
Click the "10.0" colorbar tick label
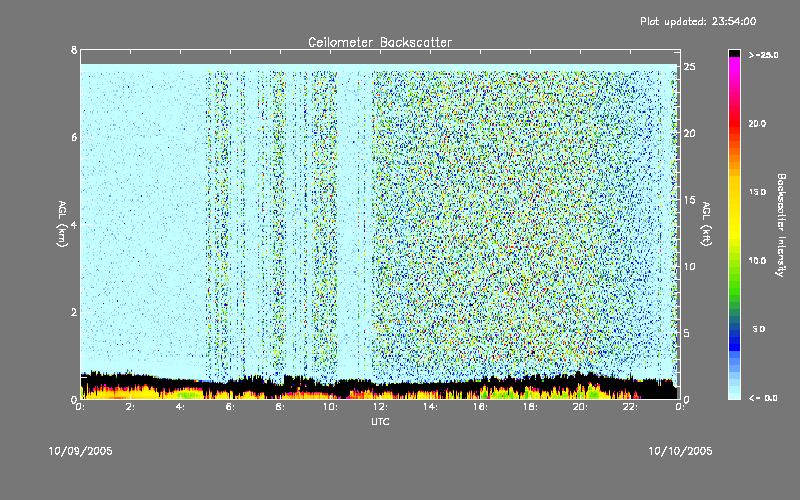pyautogui.click(x=757, y=261)
